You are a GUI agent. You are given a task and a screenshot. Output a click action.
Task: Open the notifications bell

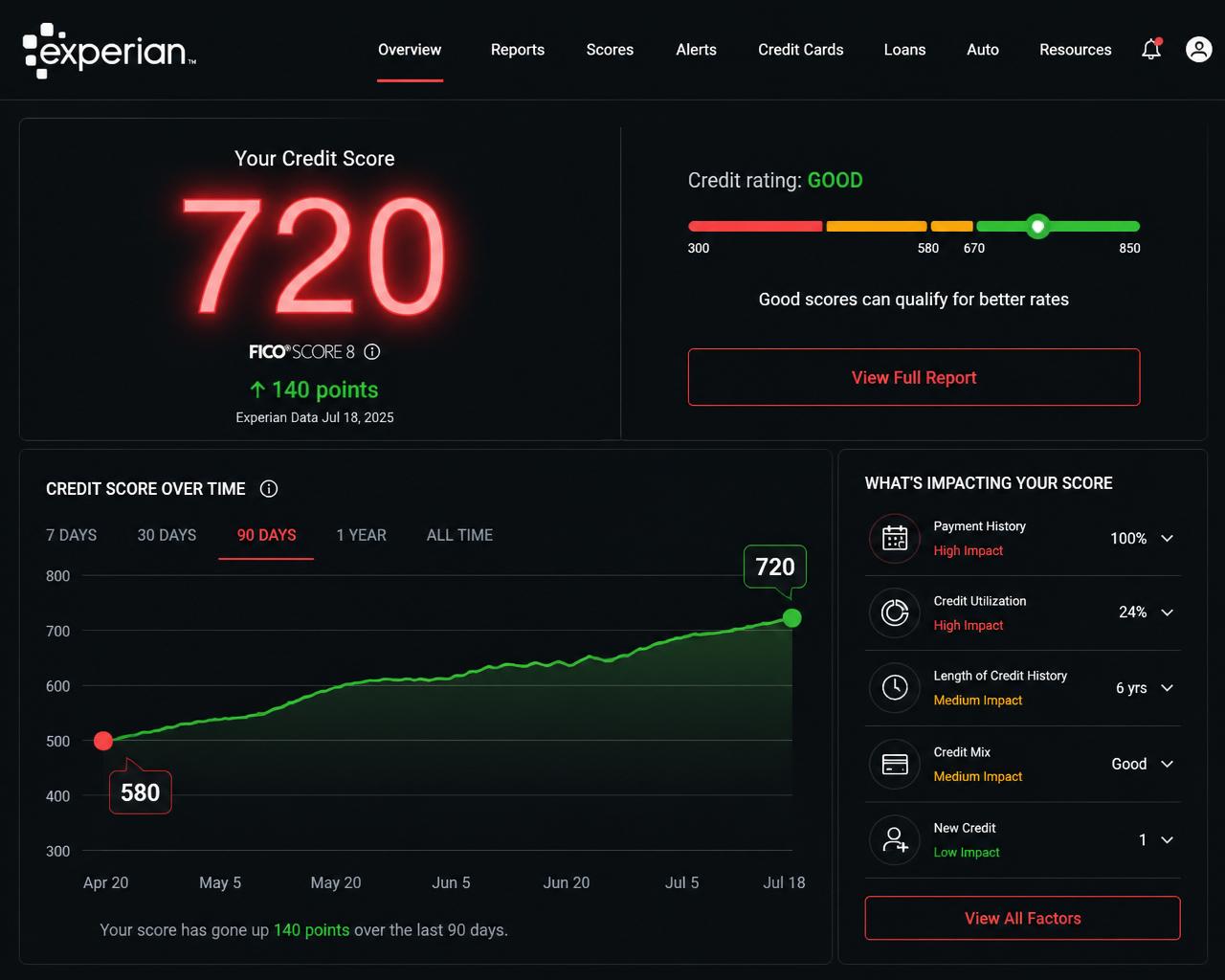click(1151, 49)
